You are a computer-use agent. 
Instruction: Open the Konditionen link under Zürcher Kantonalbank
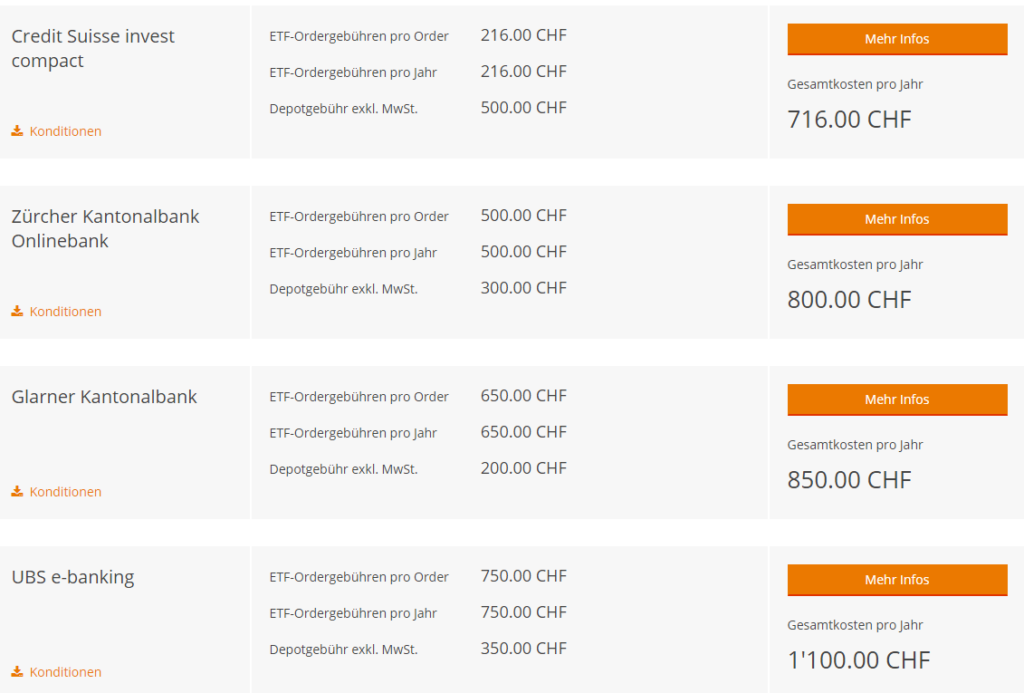tap(65, 311)
